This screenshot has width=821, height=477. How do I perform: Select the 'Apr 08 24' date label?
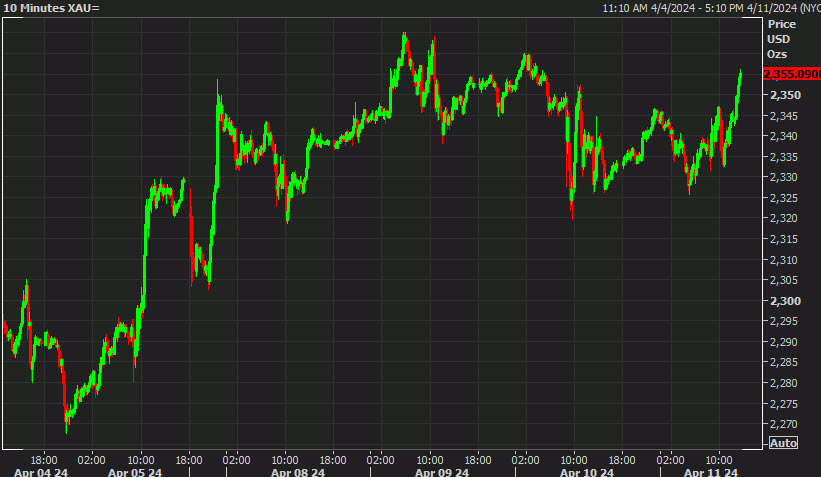(x=297, y=472)
